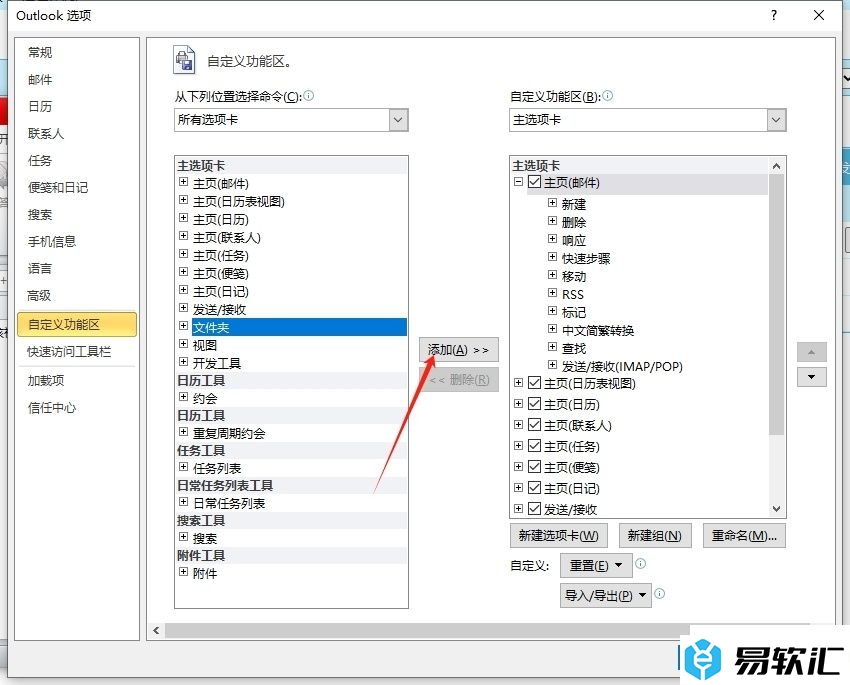
Task: Open the 重置(E) dropdown button
Action: [595, 566]
